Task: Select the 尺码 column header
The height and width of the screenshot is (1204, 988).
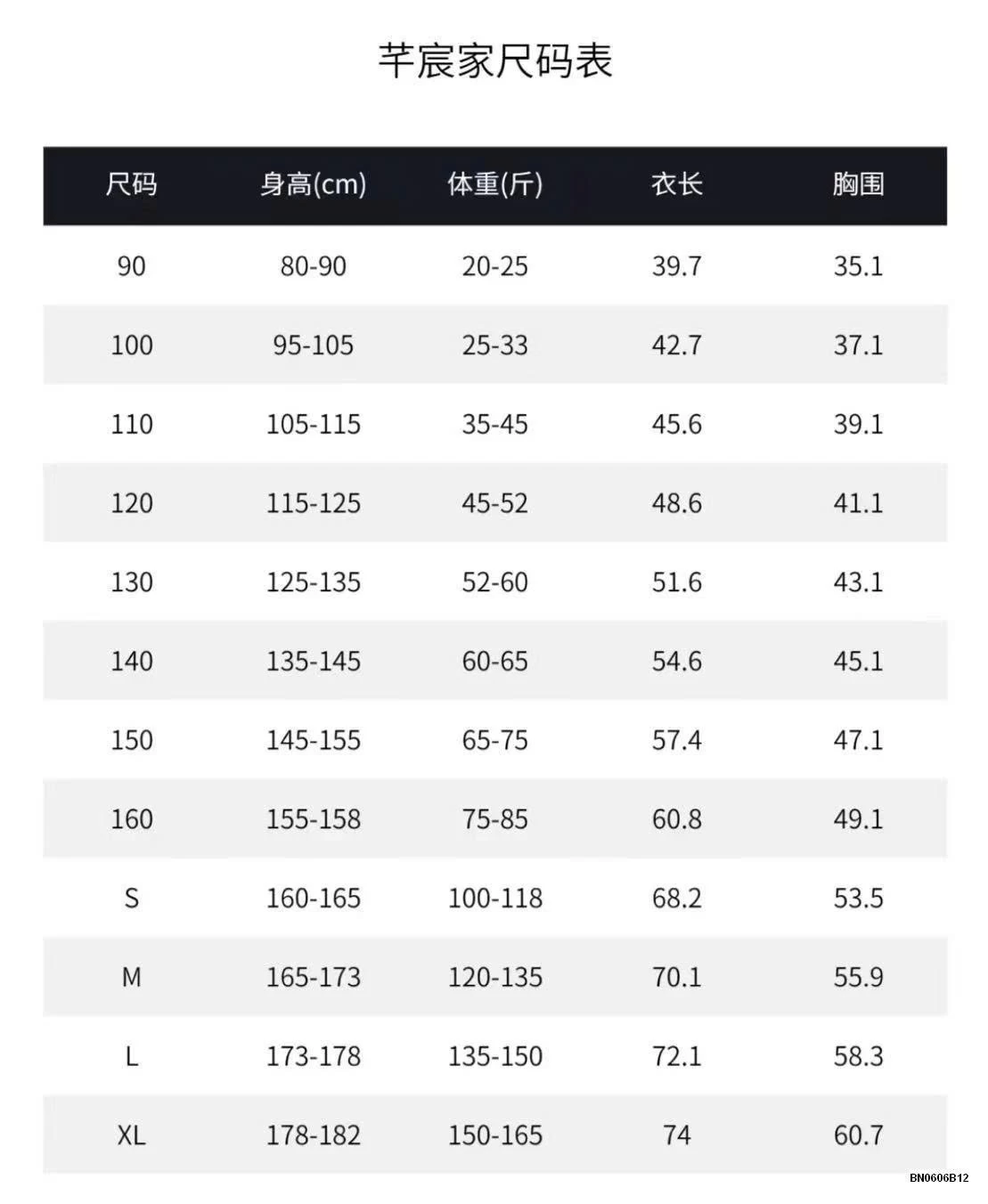Action: 131,184
